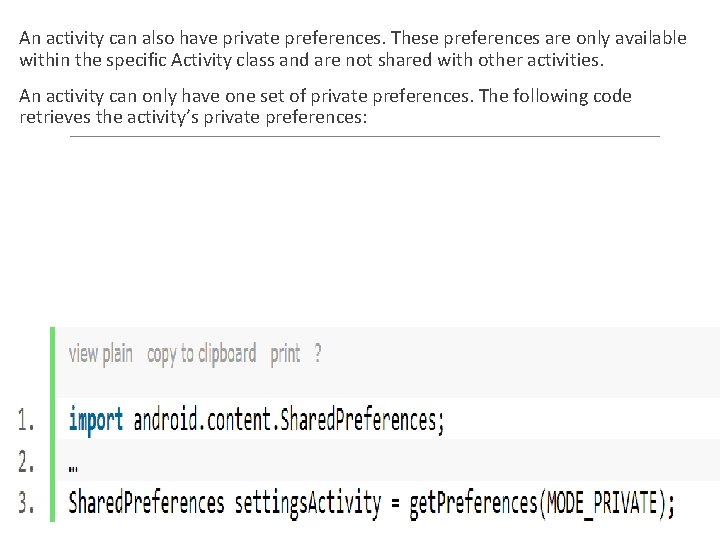
Task: Click the green vertical bar beside the code
Action: 52,425
